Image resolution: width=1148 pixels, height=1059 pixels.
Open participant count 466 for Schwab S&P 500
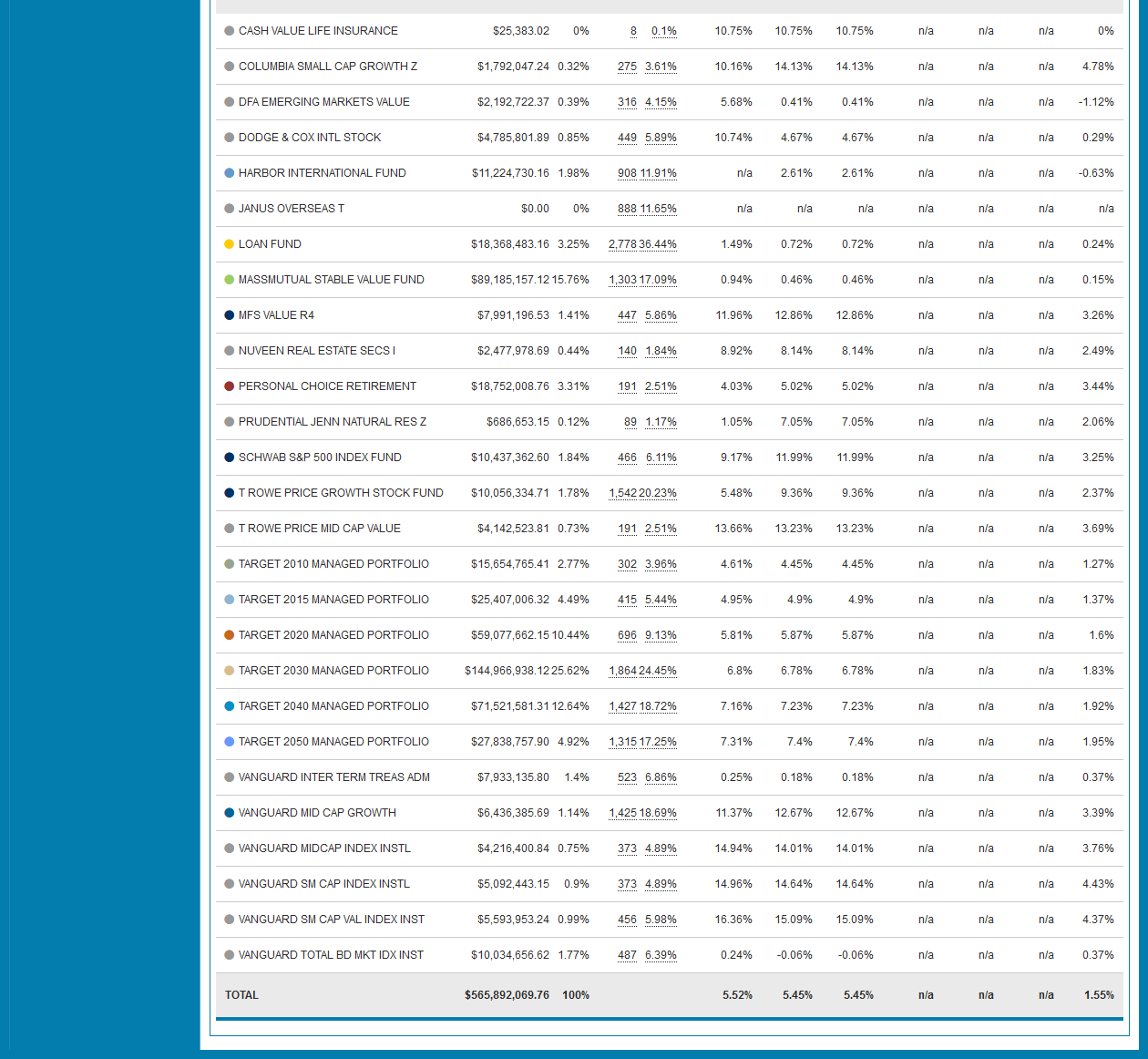tap(627, 458)
